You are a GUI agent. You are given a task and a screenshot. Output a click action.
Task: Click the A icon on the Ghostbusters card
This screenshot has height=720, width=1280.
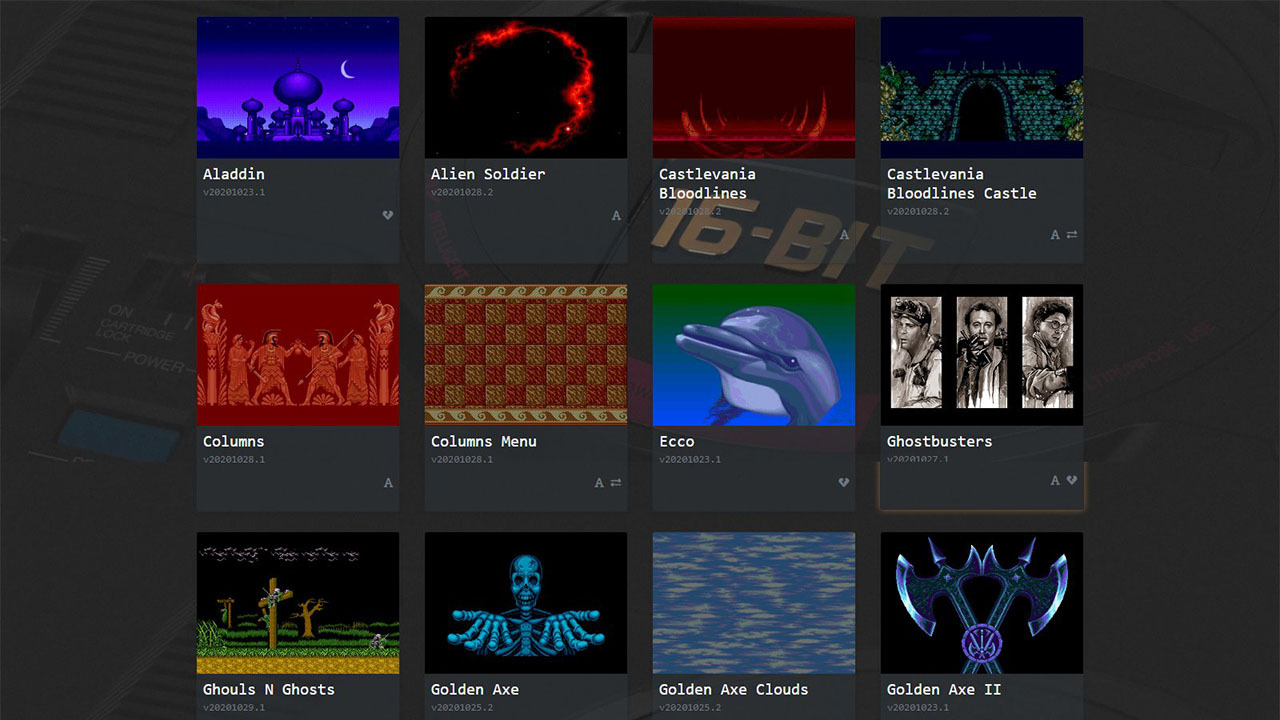(1055, 481)
